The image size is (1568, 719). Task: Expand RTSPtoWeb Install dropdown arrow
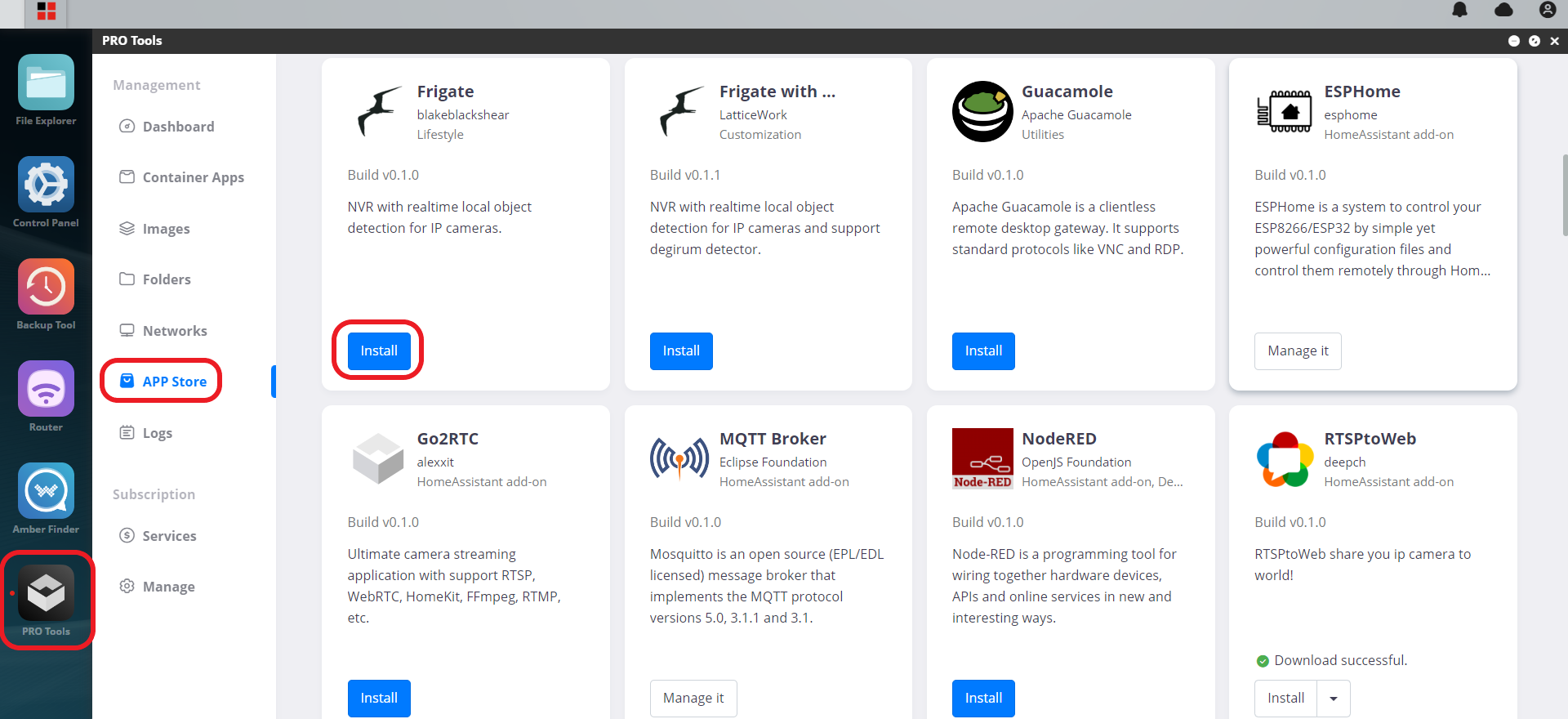pyautogui.click(x=1334, y=699)
